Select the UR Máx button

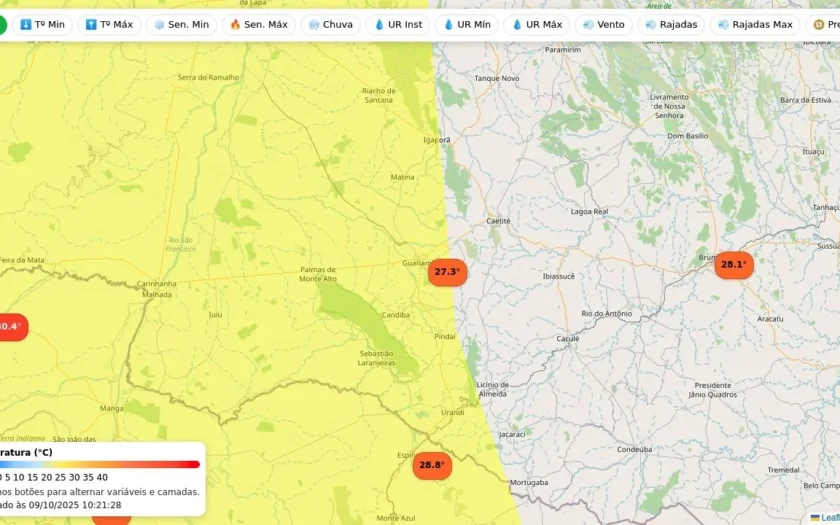537,25
